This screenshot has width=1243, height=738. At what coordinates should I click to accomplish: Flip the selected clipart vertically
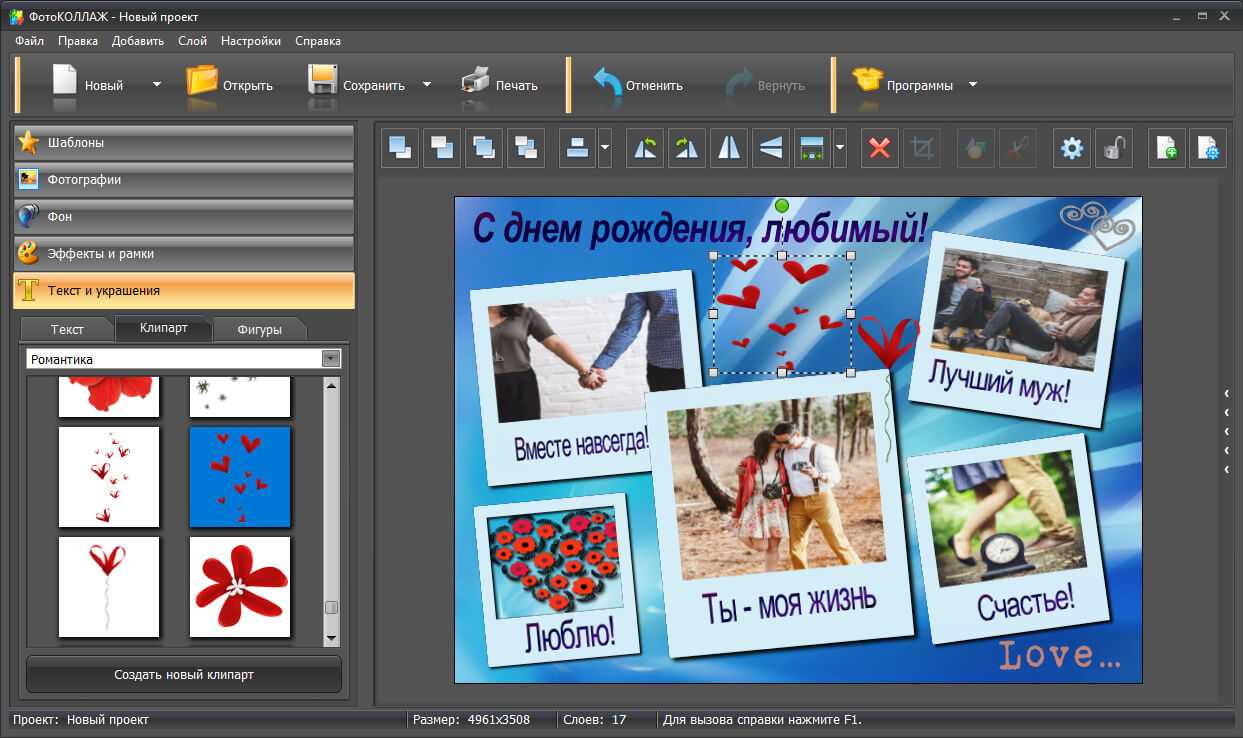771,149
